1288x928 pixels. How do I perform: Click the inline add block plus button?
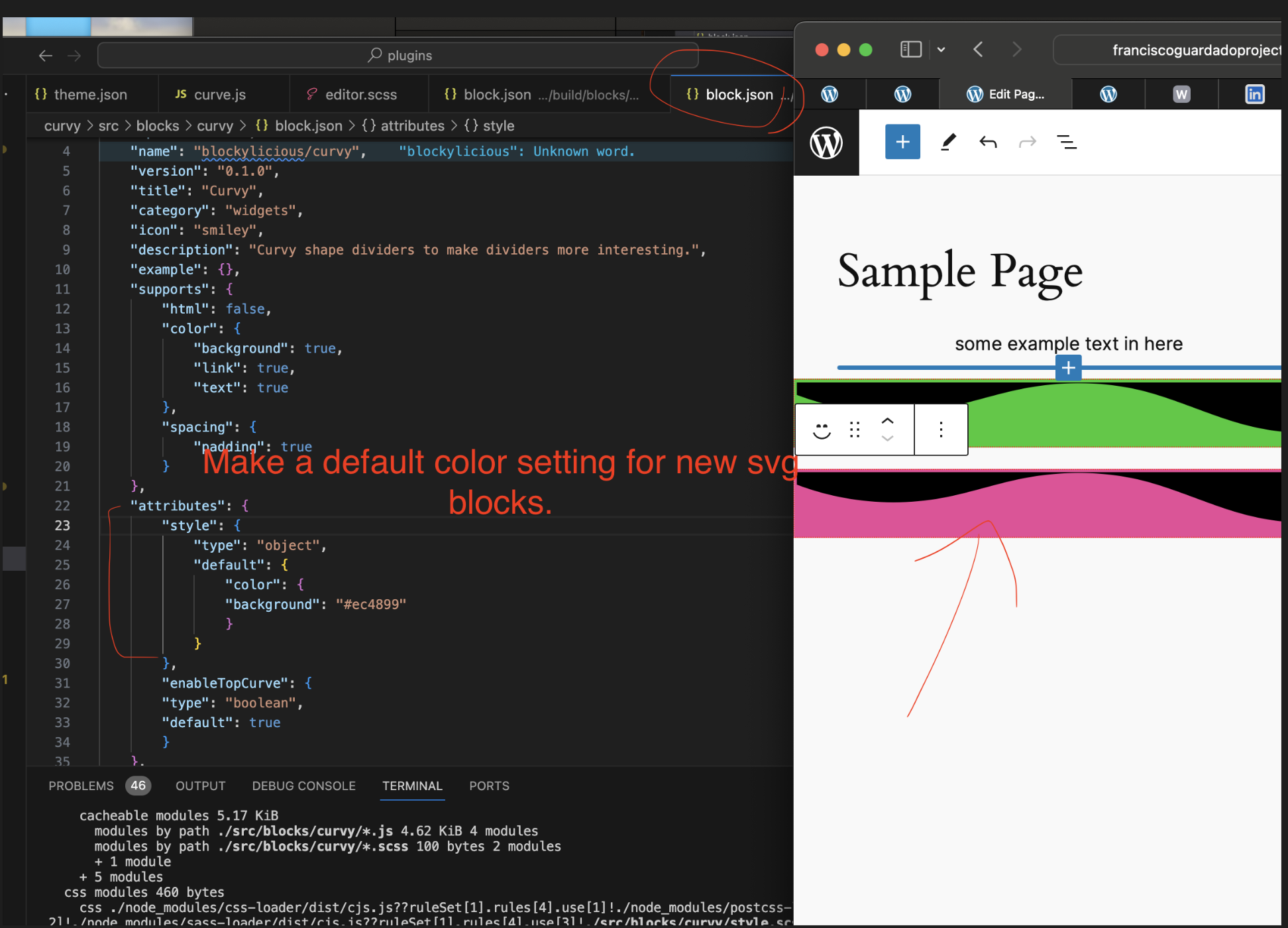coord(1068,368)
